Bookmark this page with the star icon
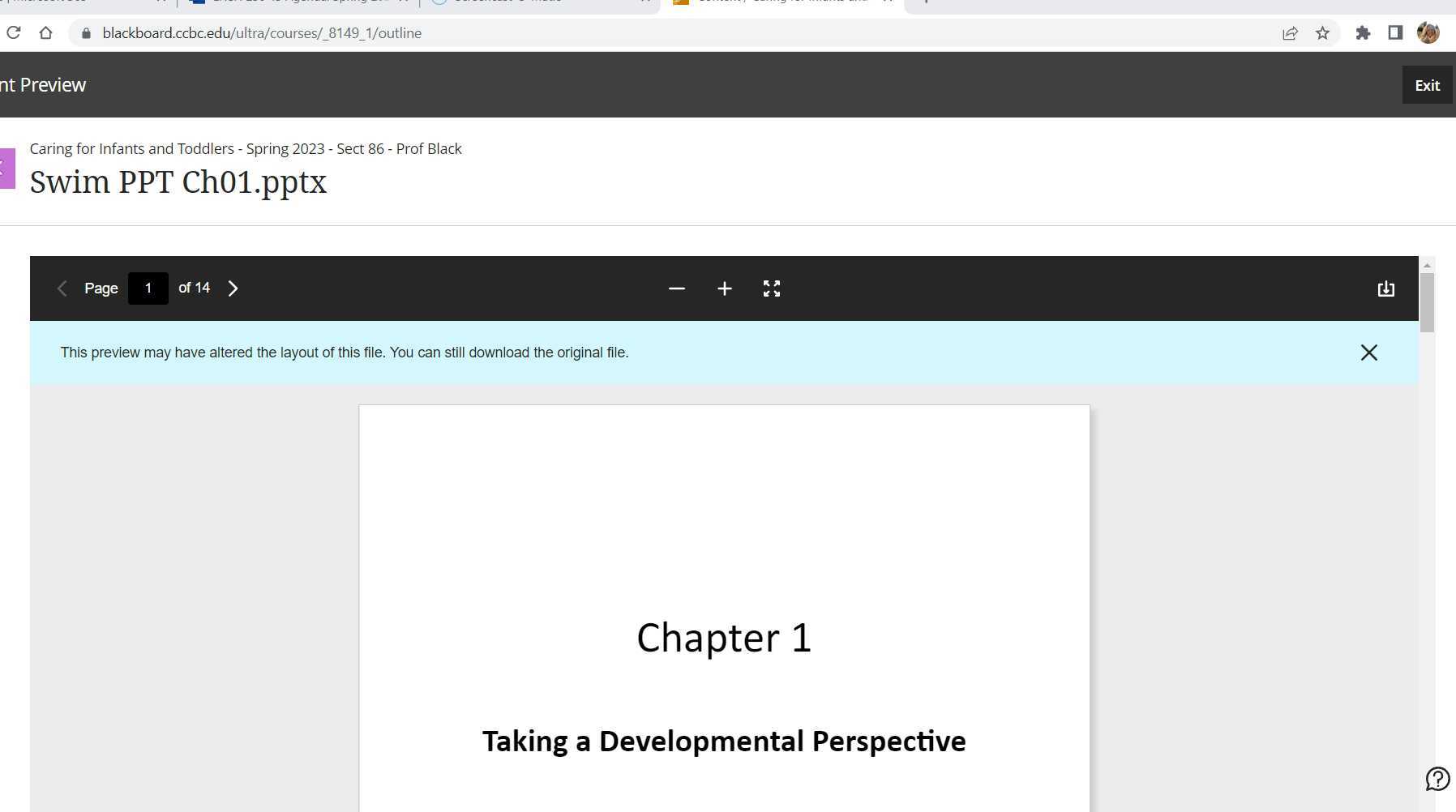Viewport: 1456px width, 812px height. [1324, 32]
